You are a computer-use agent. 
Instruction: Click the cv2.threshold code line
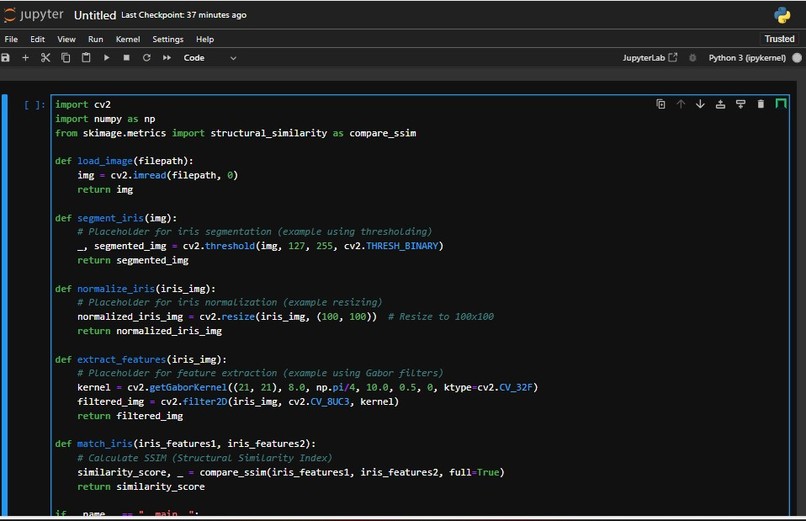[x=260, y=246]
